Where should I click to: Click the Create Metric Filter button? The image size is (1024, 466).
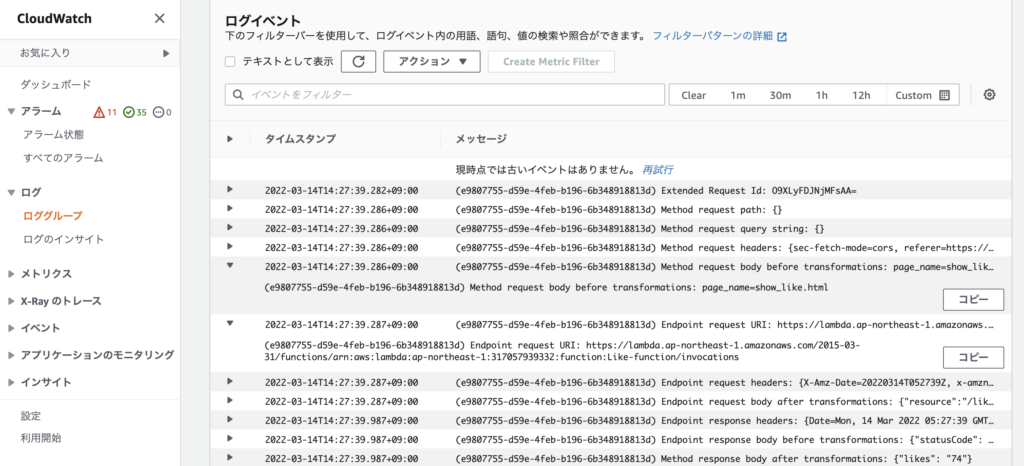550,61
